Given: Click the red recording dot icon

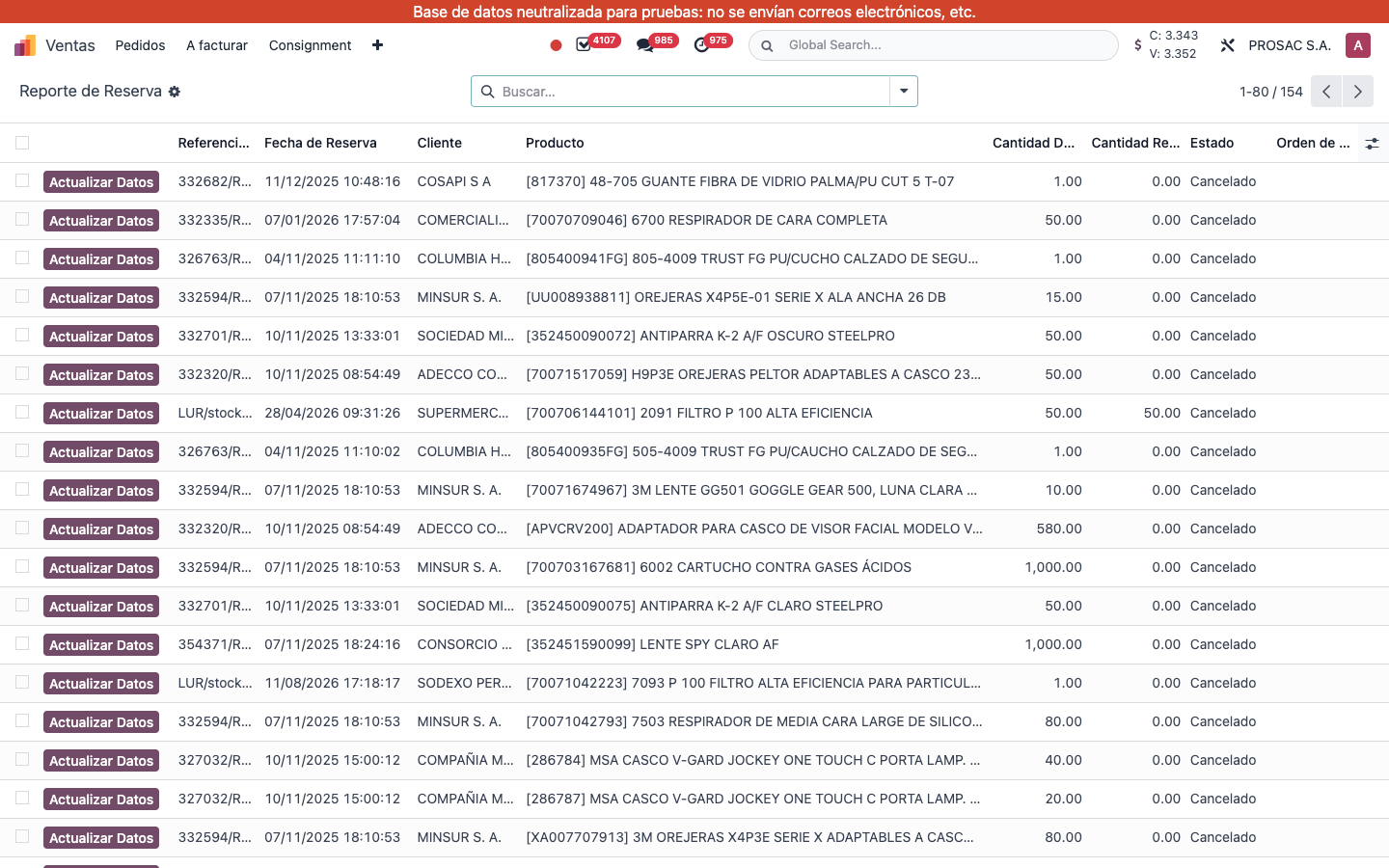Looking at the screenshot, I should coord(556,45).
